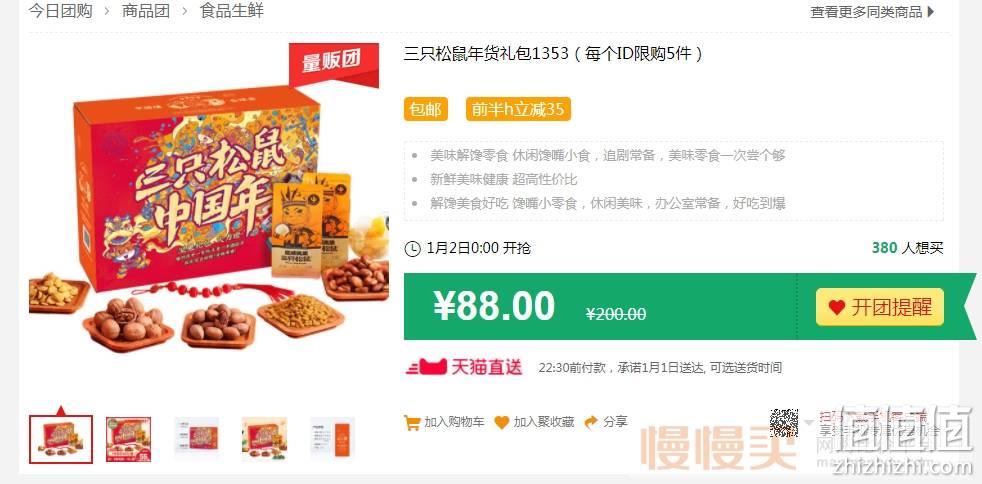Select the fifth product thumbnail
This screenshot has width=982, height=484.
click(x=333, y=439)
